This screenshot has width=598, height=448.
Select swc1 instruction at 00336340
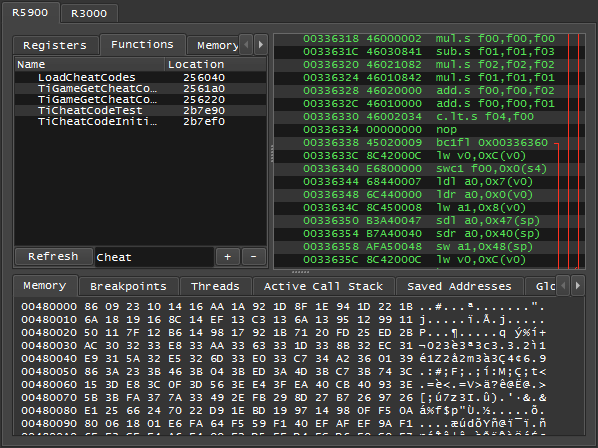[429, 169]
